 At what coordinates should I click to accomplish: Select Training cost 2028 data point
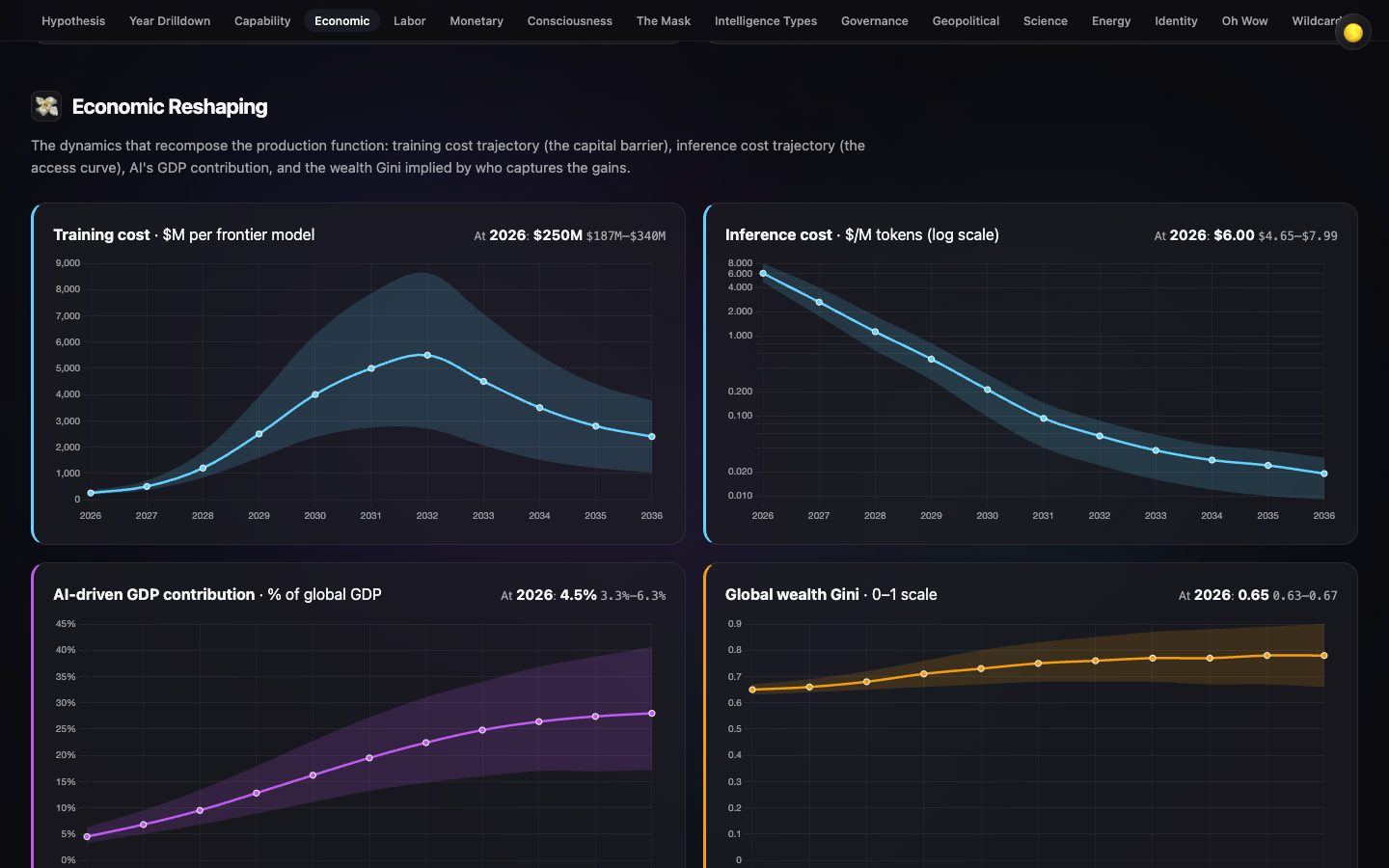pos(203,469)
